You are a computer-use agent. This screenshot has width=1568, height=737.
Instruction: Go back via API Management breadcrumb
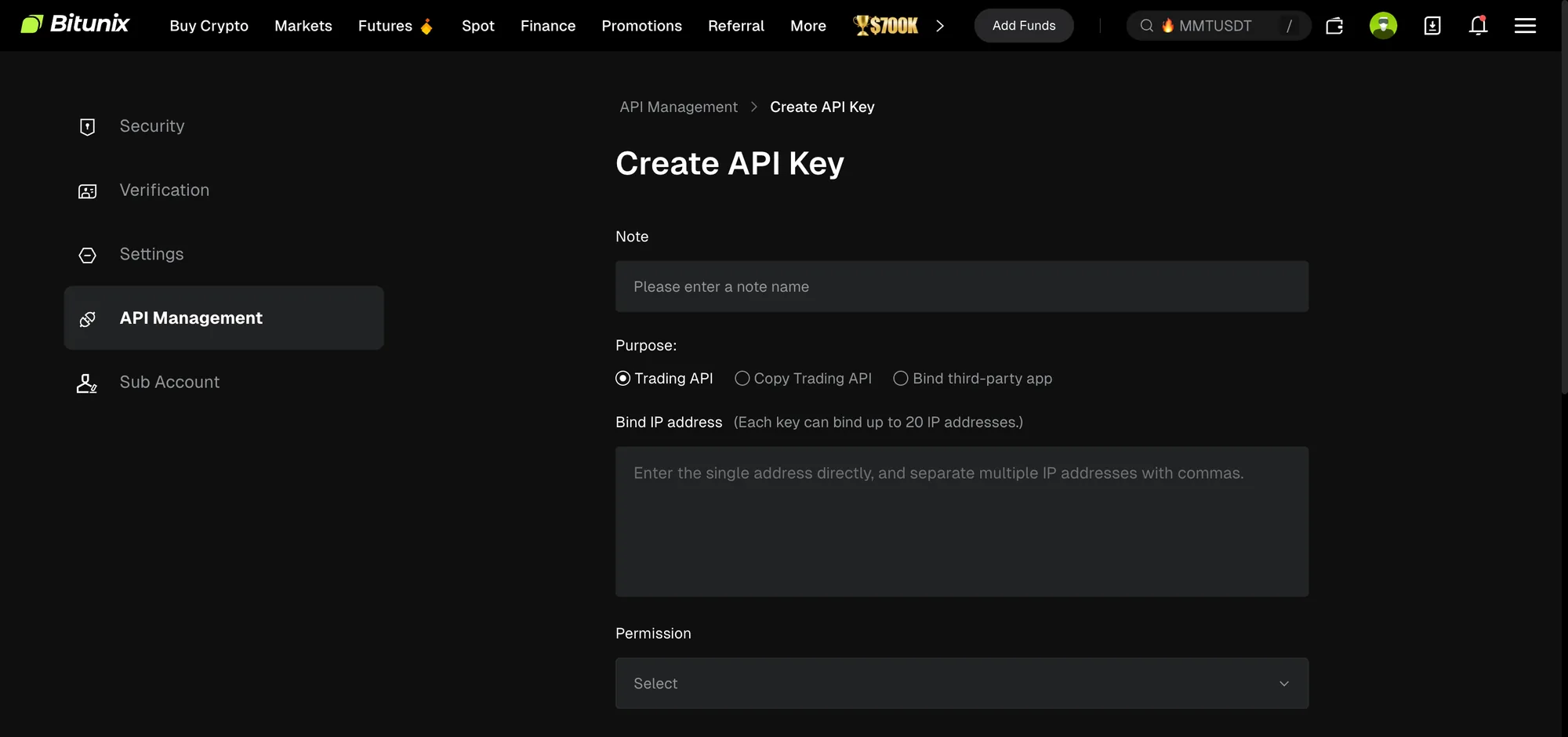pos(678,107)
